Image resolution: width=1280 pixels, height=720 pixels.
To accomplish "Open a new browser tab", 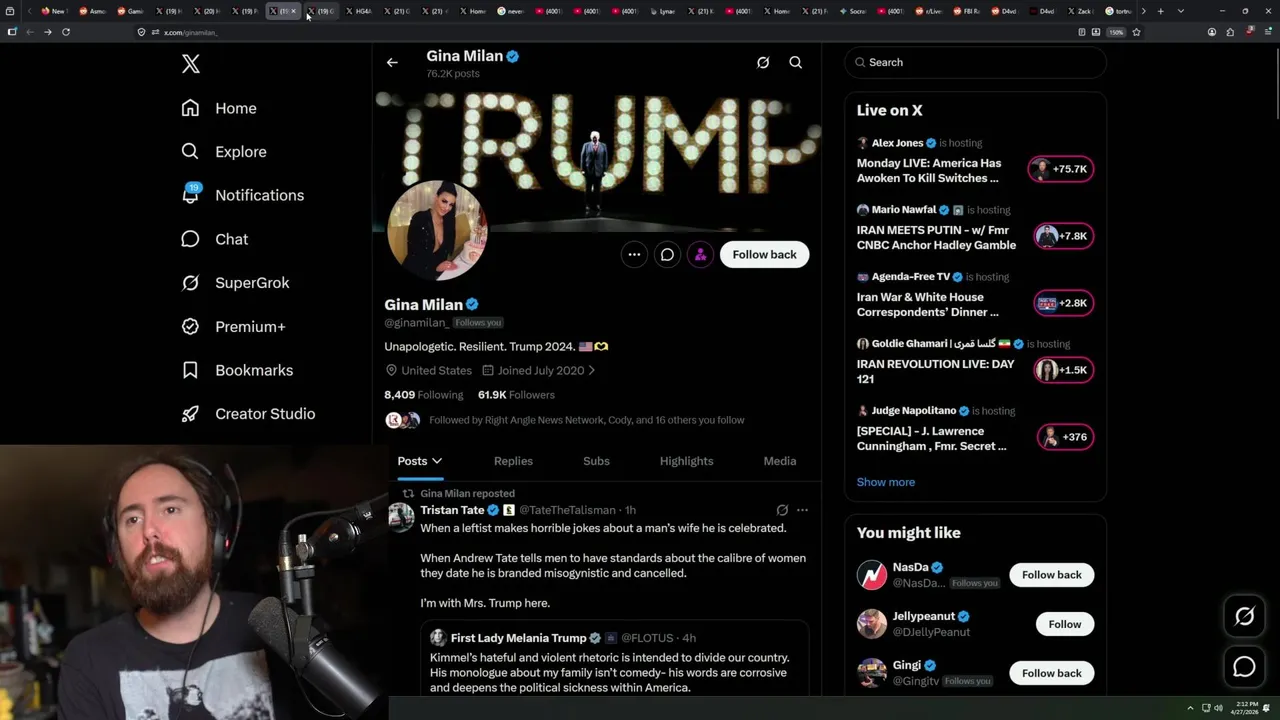I will click(1160, 11).
